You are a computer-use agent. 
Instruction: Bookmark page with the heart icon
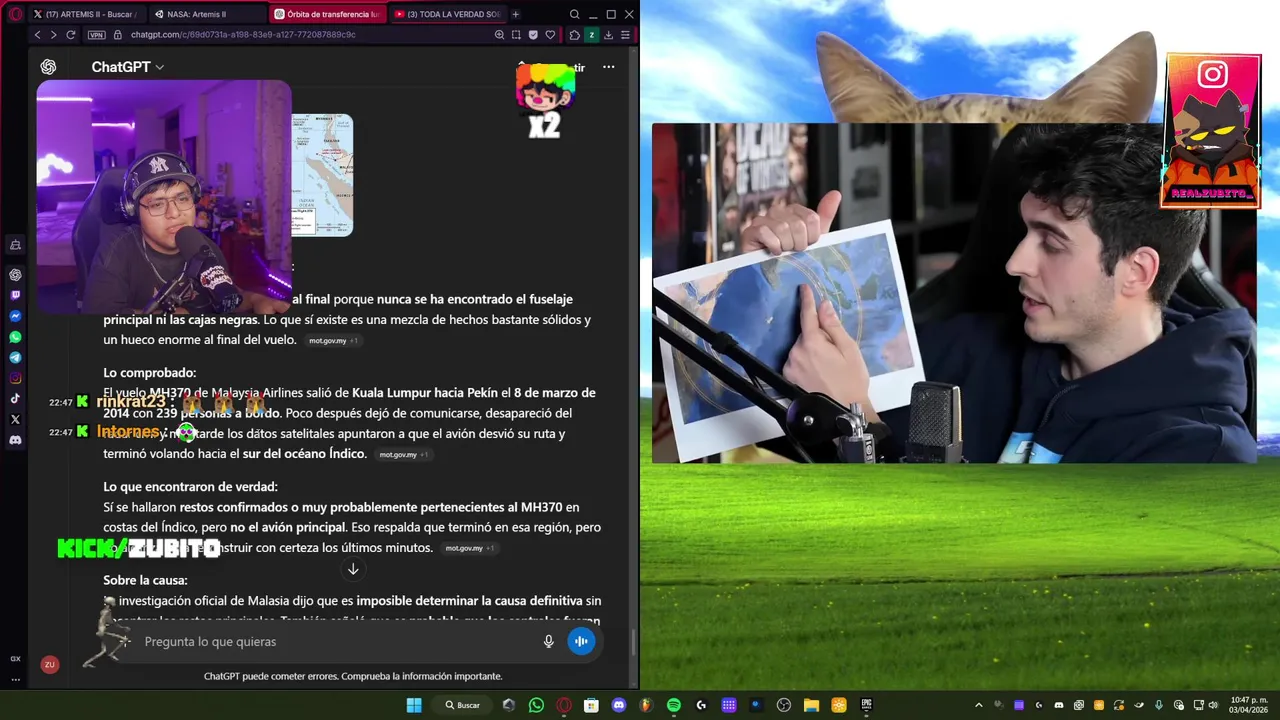(x=550, y=34)
